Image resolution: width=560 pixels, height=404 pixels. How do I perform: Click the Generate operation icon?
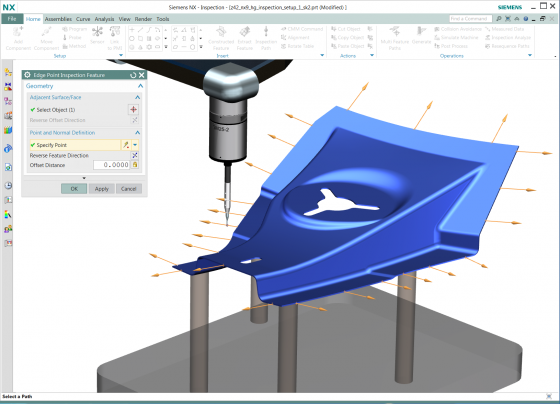click(x=421, y=32)
